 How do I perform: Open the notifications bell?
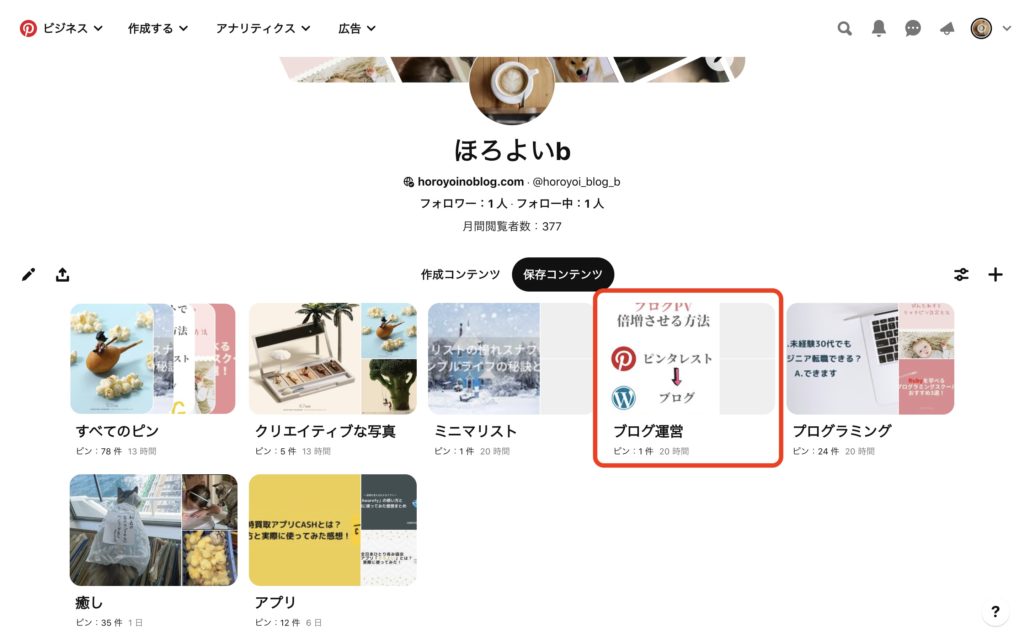point(879,28)
